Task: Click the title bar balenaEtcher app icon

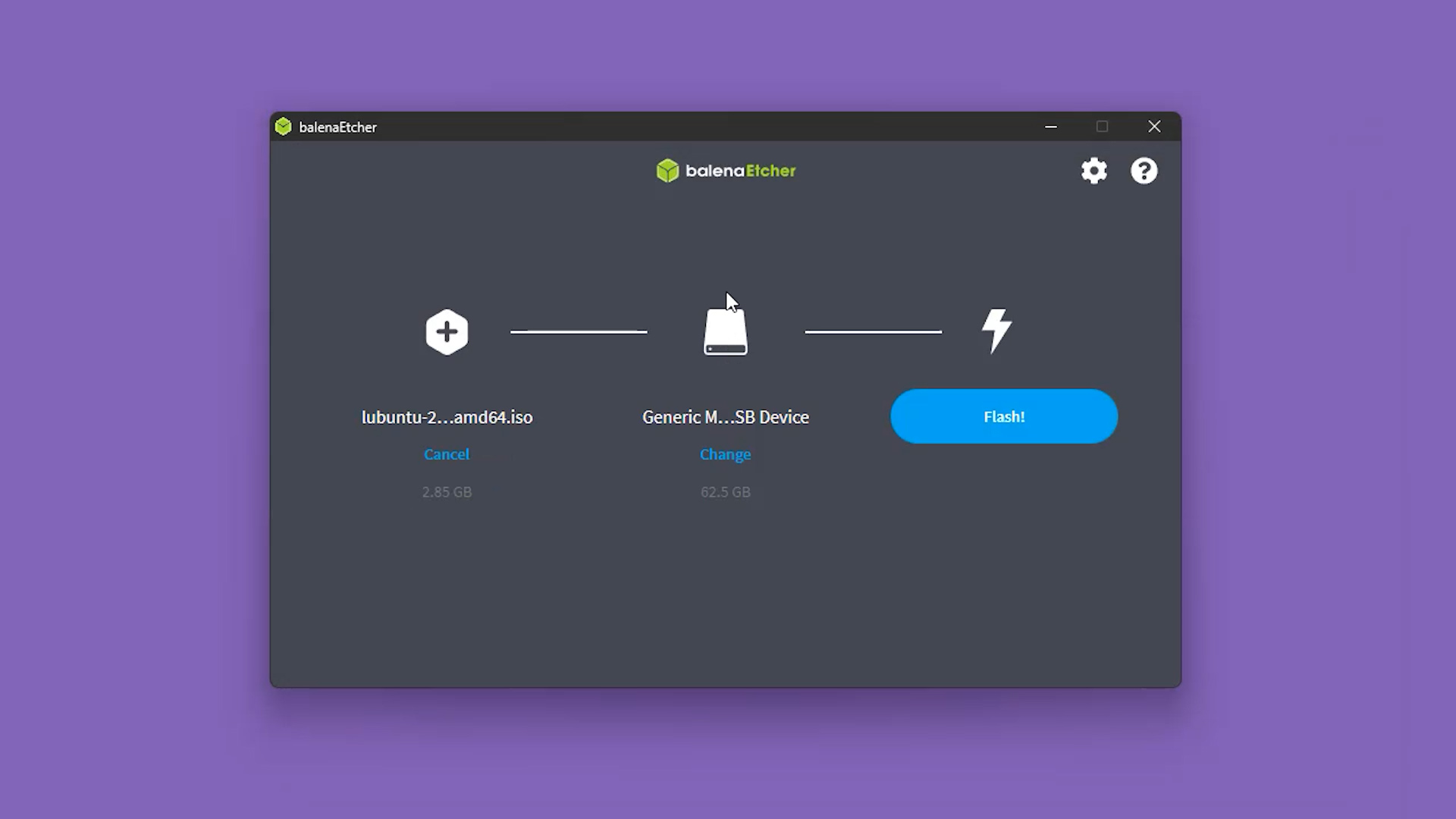Action: point(284,127)
